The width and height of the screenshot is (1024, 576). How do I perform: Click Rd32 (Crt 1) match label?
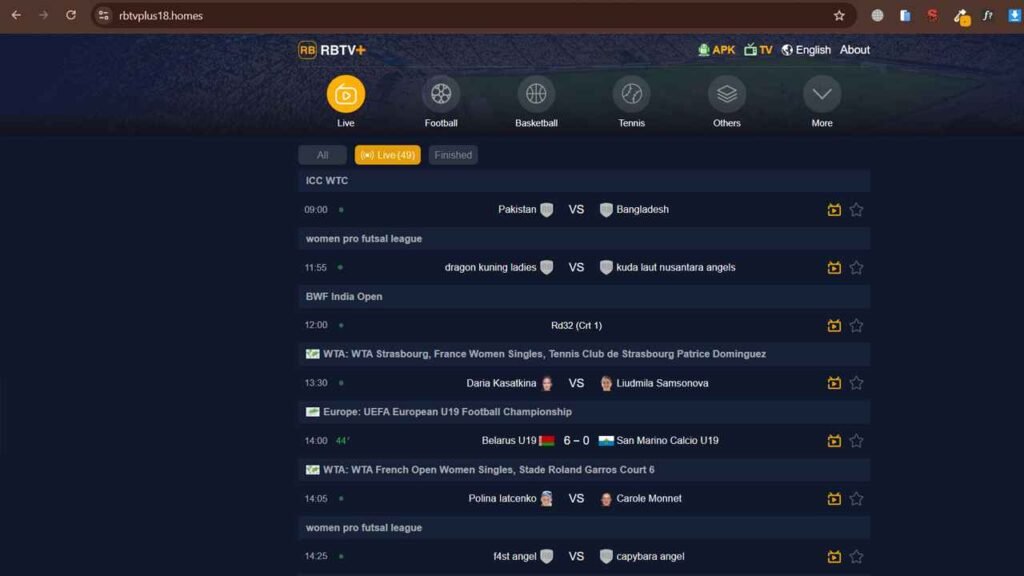tap(576, 325)
